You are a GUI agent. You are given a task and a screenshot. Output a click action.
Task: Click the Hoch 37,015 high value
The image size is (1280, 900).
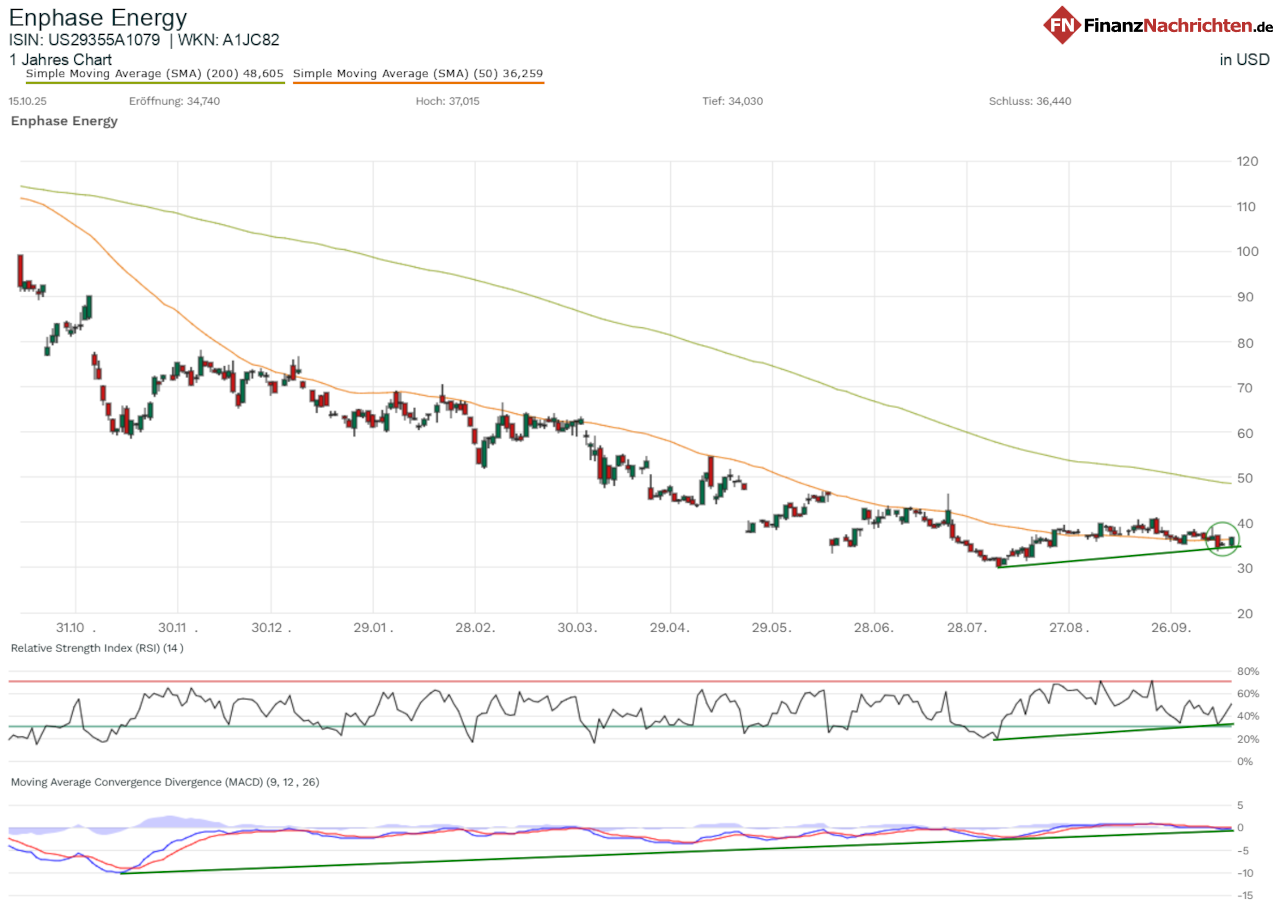447,101
